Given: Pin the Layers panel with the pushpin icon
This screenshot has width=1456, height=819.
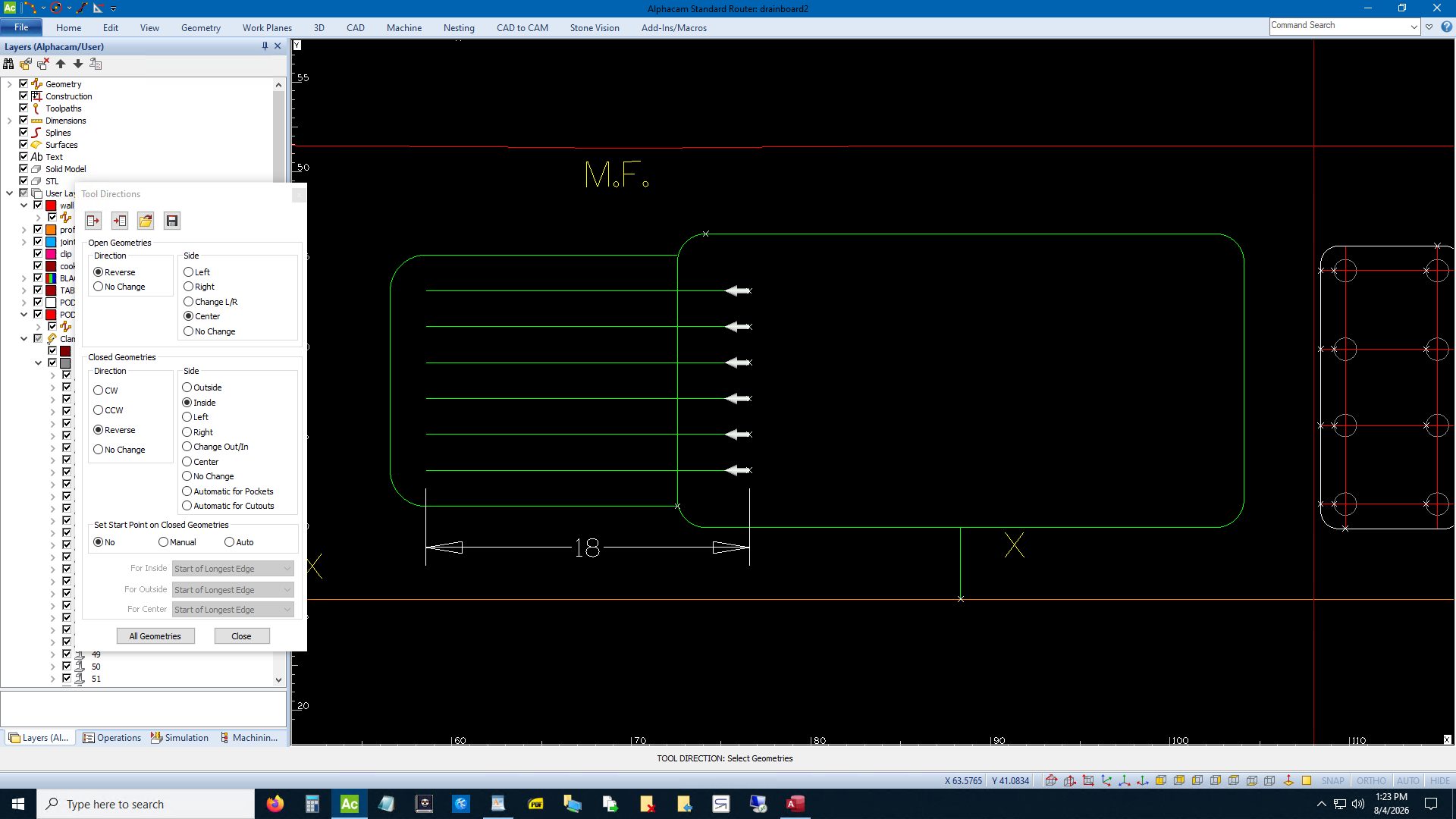Looking at the screenshot, I should point(265,46).
